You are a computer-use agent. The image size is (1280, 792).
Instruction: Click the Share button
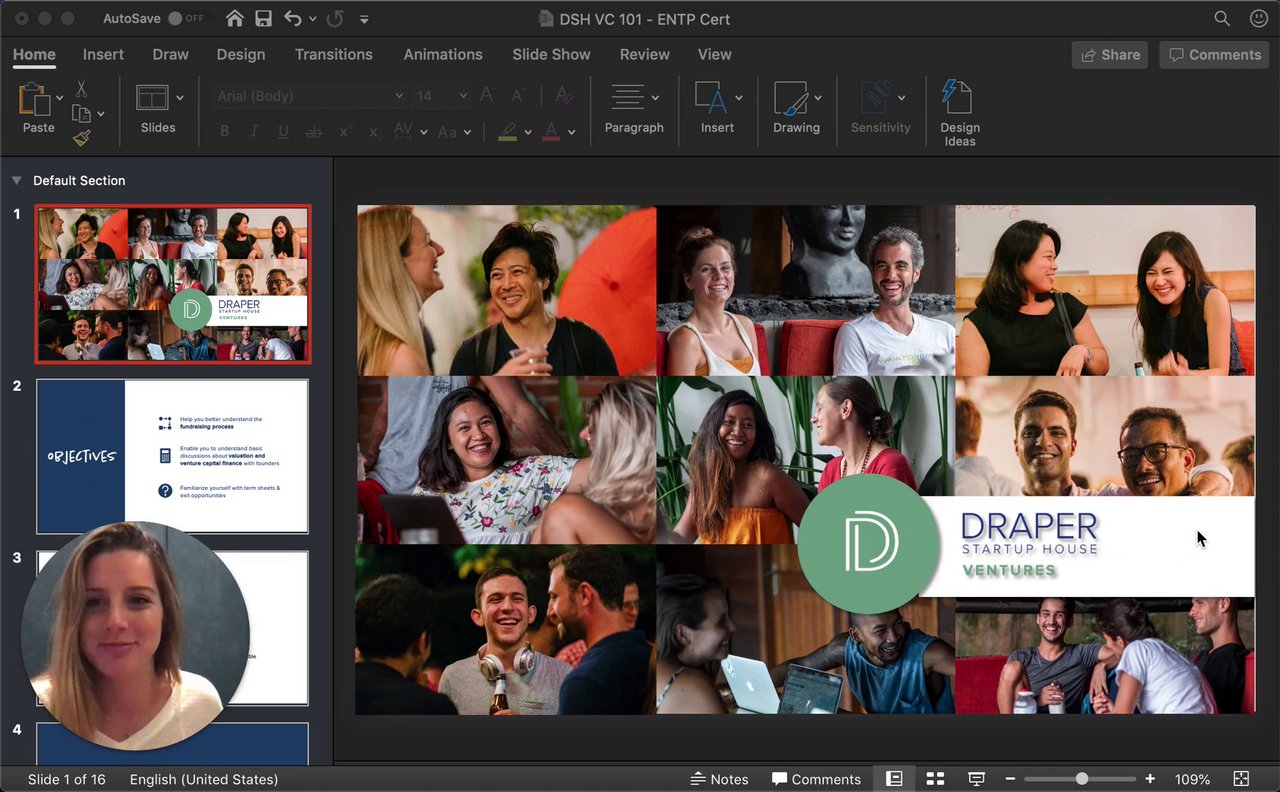point(1109,55)
